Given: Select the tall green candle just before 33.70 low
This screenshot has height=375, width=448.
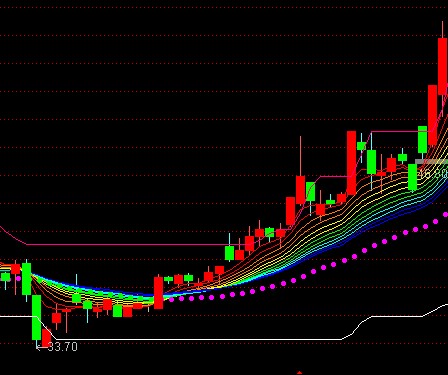Looking at the screenshot, I should coord(37,317).
